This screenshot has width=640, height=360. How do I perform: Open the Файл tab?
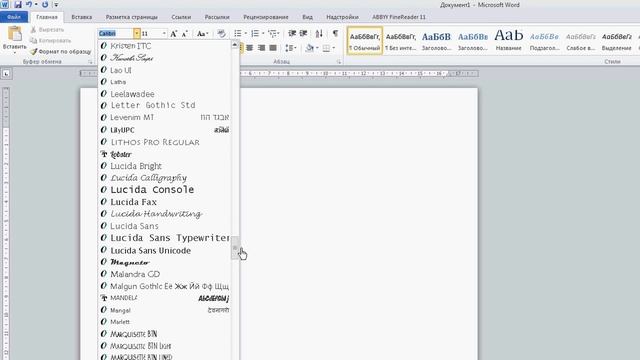pyautogui.click(x=14, y=17)
